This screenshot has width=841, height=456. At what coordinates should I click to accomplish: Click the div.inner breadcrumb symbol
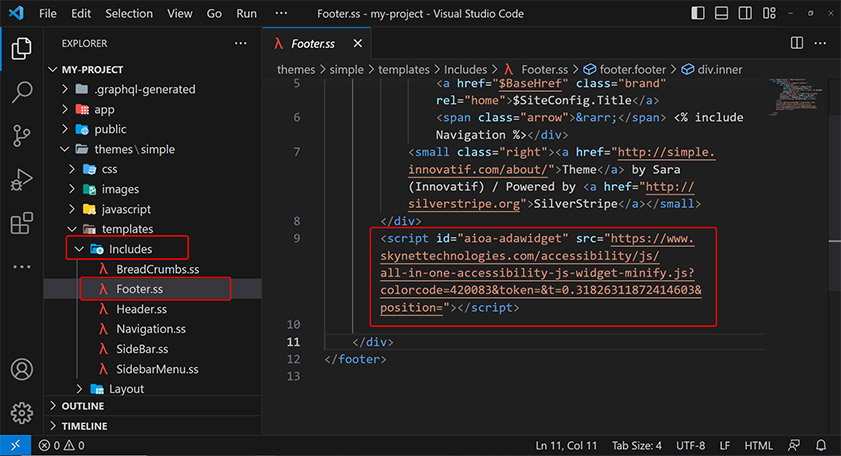pos(712,70)
